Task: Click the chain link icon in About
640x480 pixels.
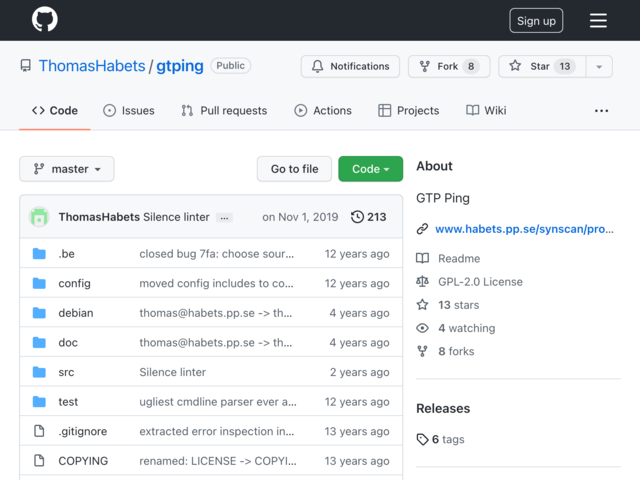Action: click(422, 229)
